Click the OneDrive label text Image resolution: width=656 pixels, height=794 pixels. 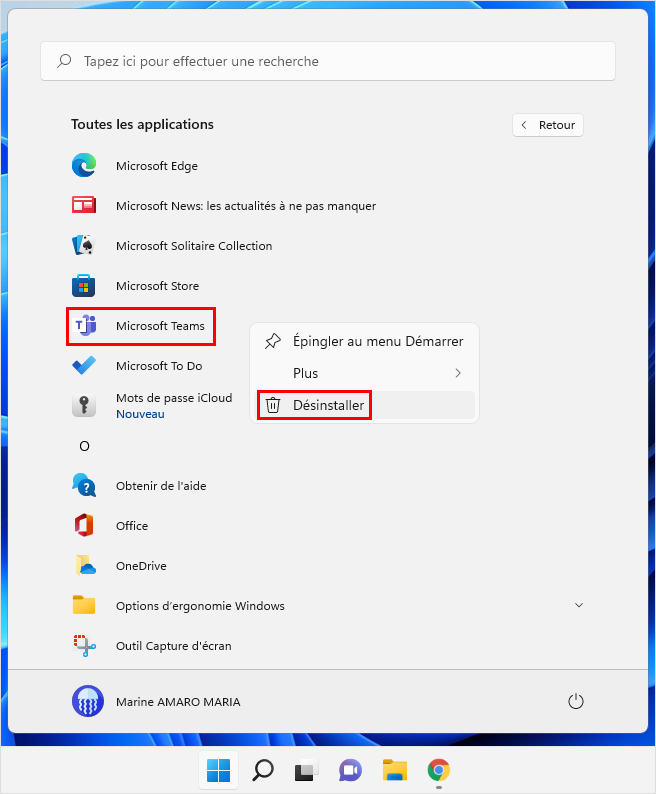pos(141,566)
